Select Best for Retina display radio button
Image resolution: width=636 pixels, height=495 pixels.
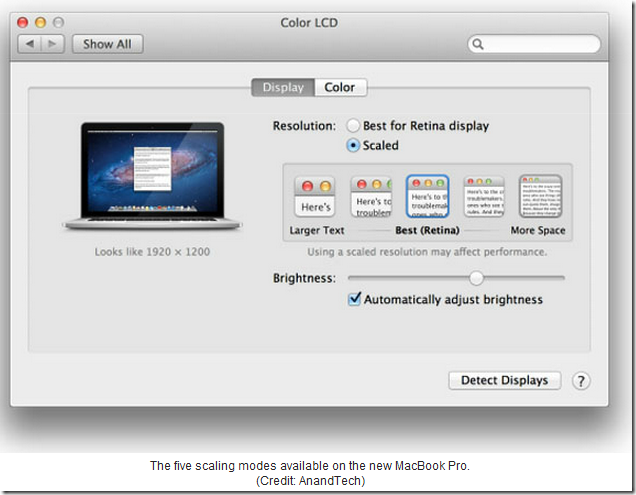point(352,126)
